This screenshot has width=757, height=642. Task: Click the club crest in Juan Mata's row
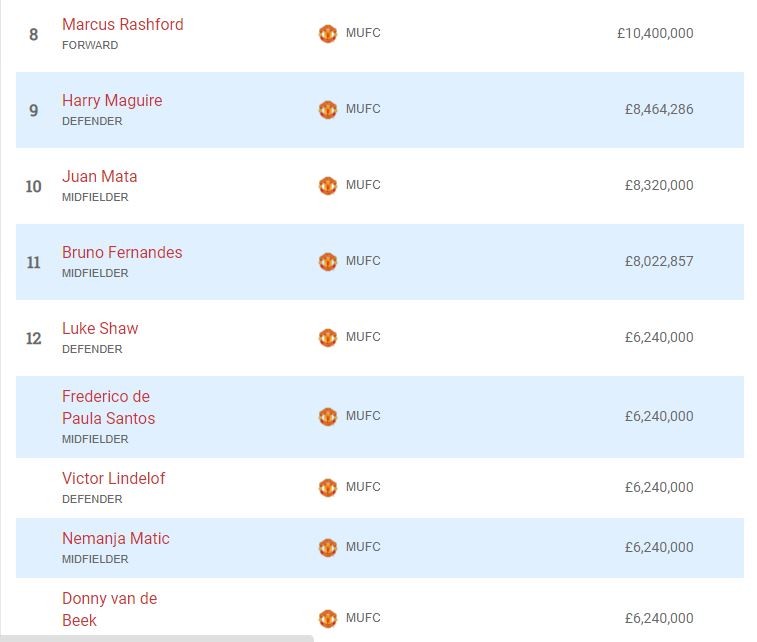[x=328, y=186]
